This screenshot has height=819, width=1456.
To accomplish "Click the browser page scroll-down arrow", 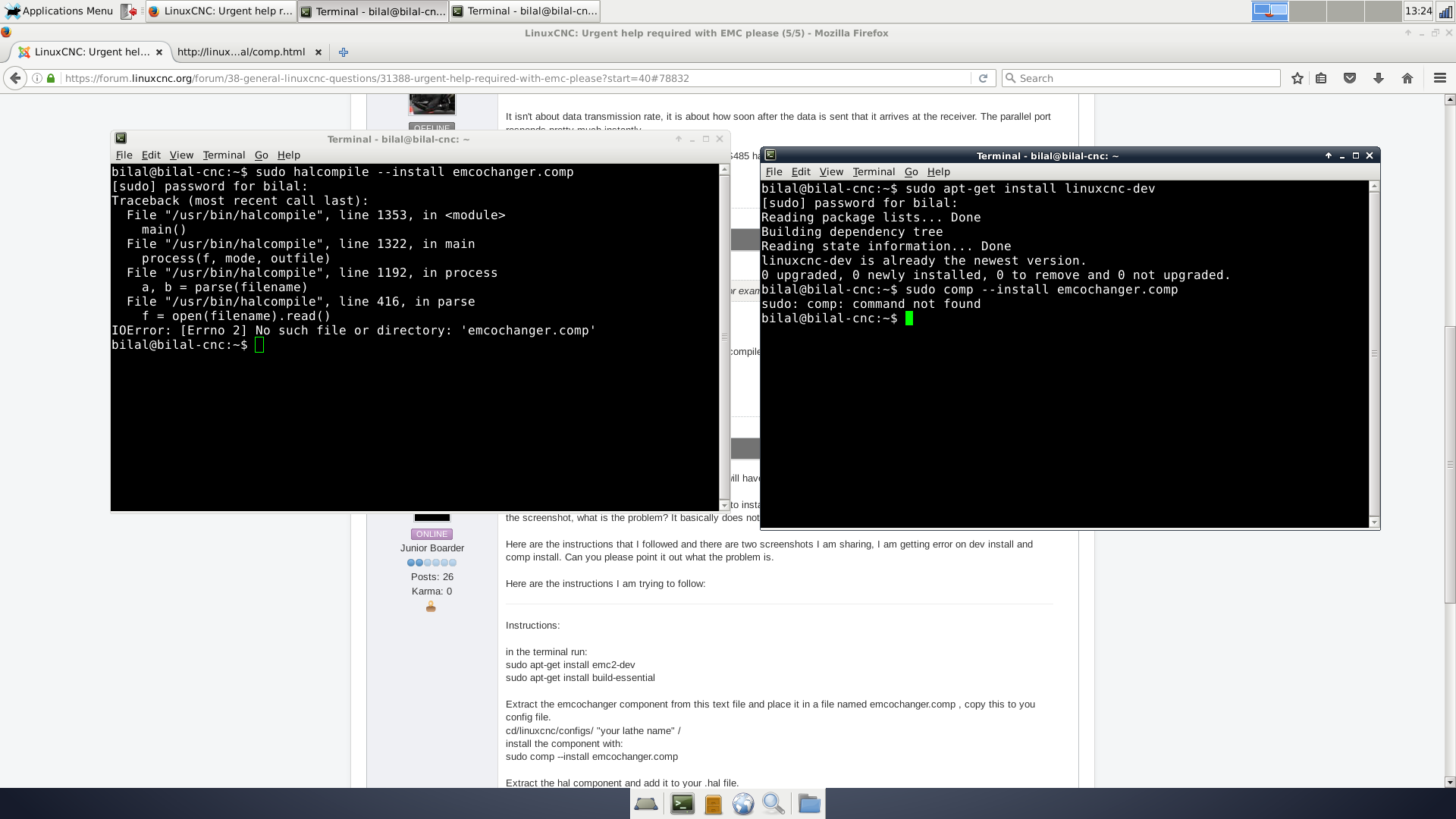I will click(x=1450, y=782).
